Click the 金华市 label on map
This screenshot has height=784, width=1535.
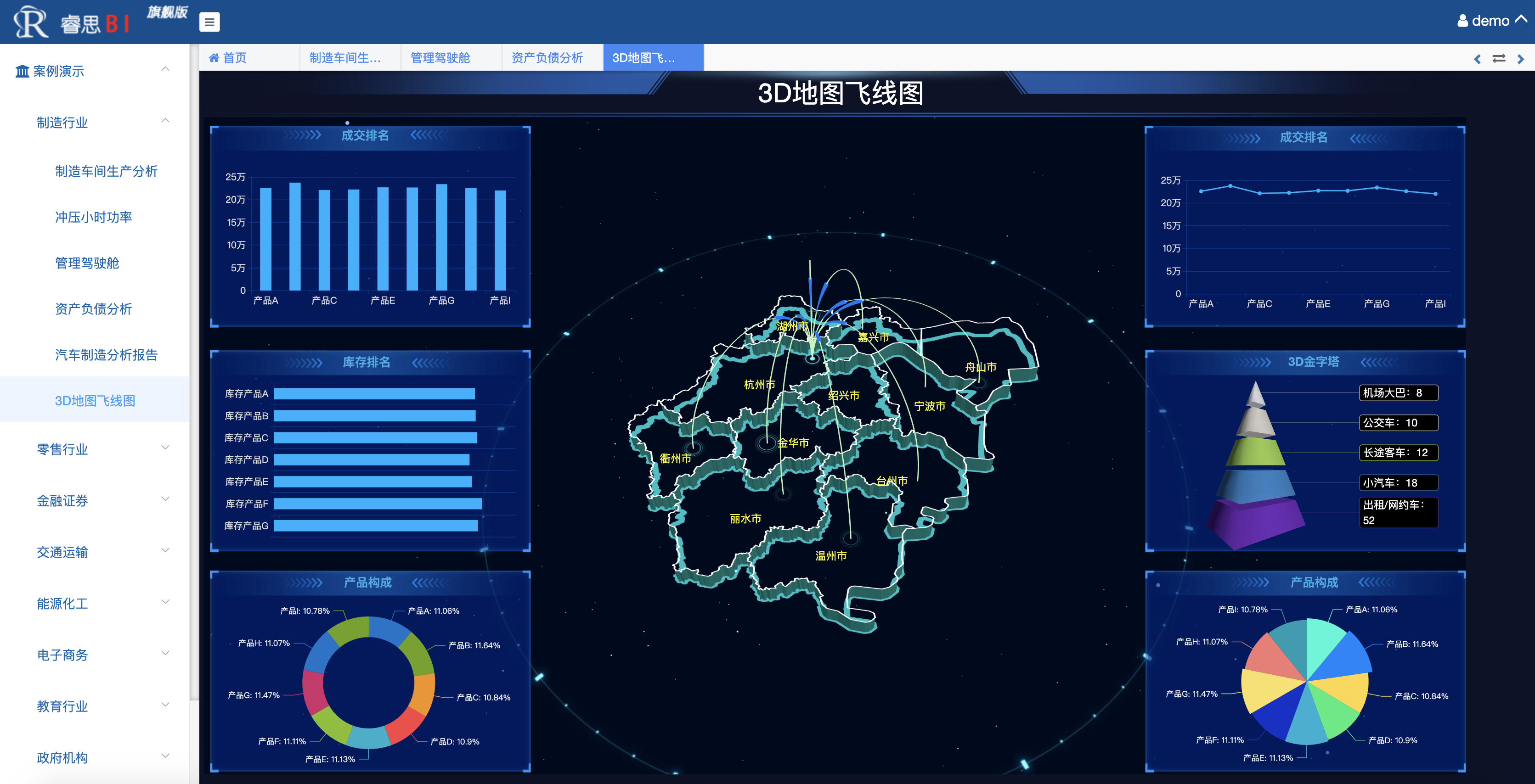click(x=793, y=443)
